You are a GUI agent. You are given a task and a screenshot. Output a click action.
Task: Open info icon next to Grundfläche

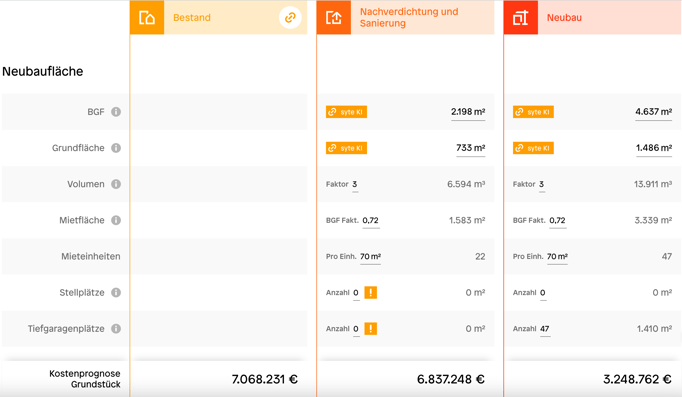pyautogui.click(x=116, y=148)
